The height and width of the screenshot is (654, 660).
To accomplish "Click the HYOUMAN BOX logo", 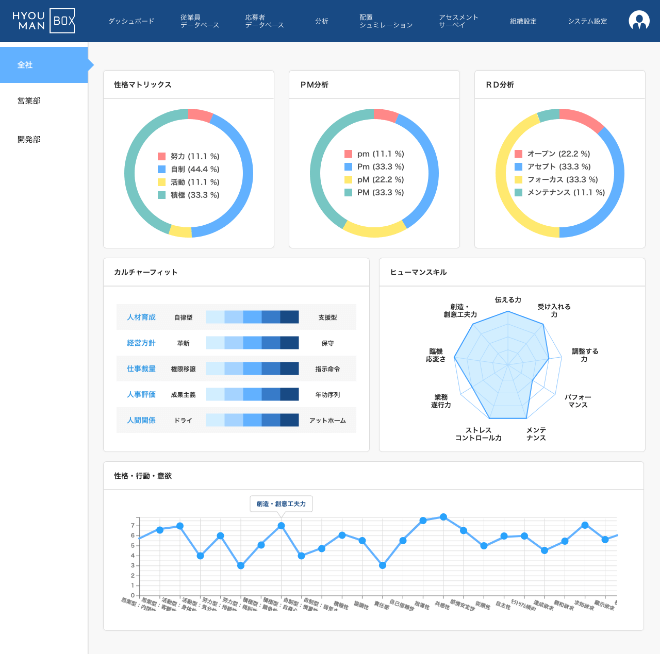I will pos(44,20).
